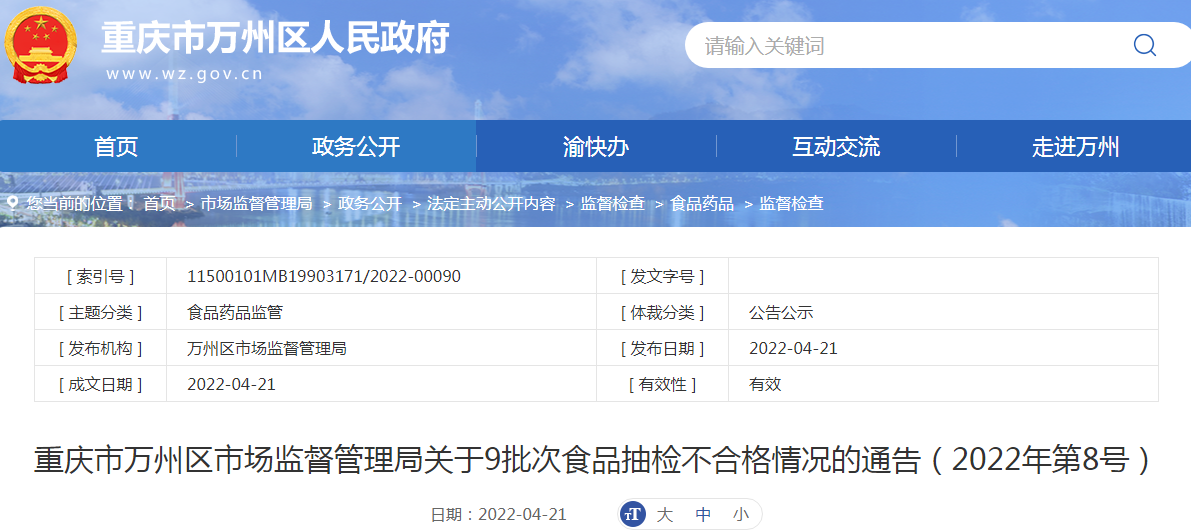Screen dimensions: 1191x532
Task: Click the [ 发布日期 ] label cell
Action: (x=662, y=349)
